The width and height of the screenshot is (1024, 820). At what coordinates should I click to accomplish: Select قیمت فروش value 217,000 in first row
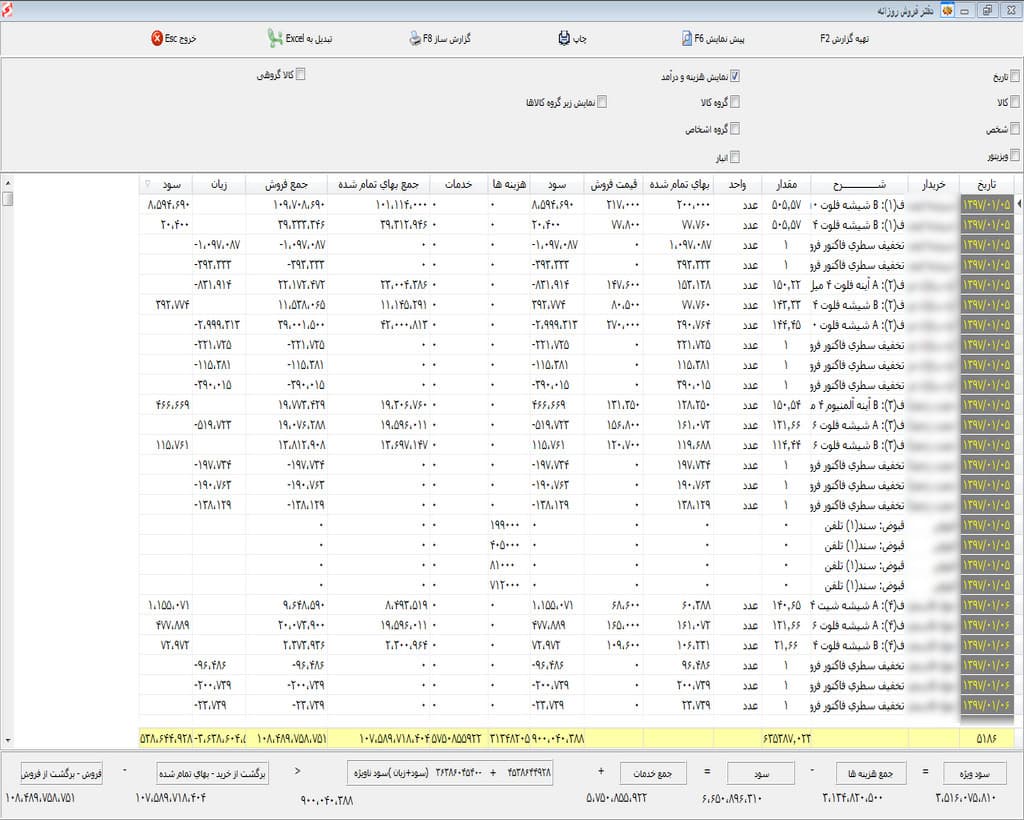[x=614, y=204]
